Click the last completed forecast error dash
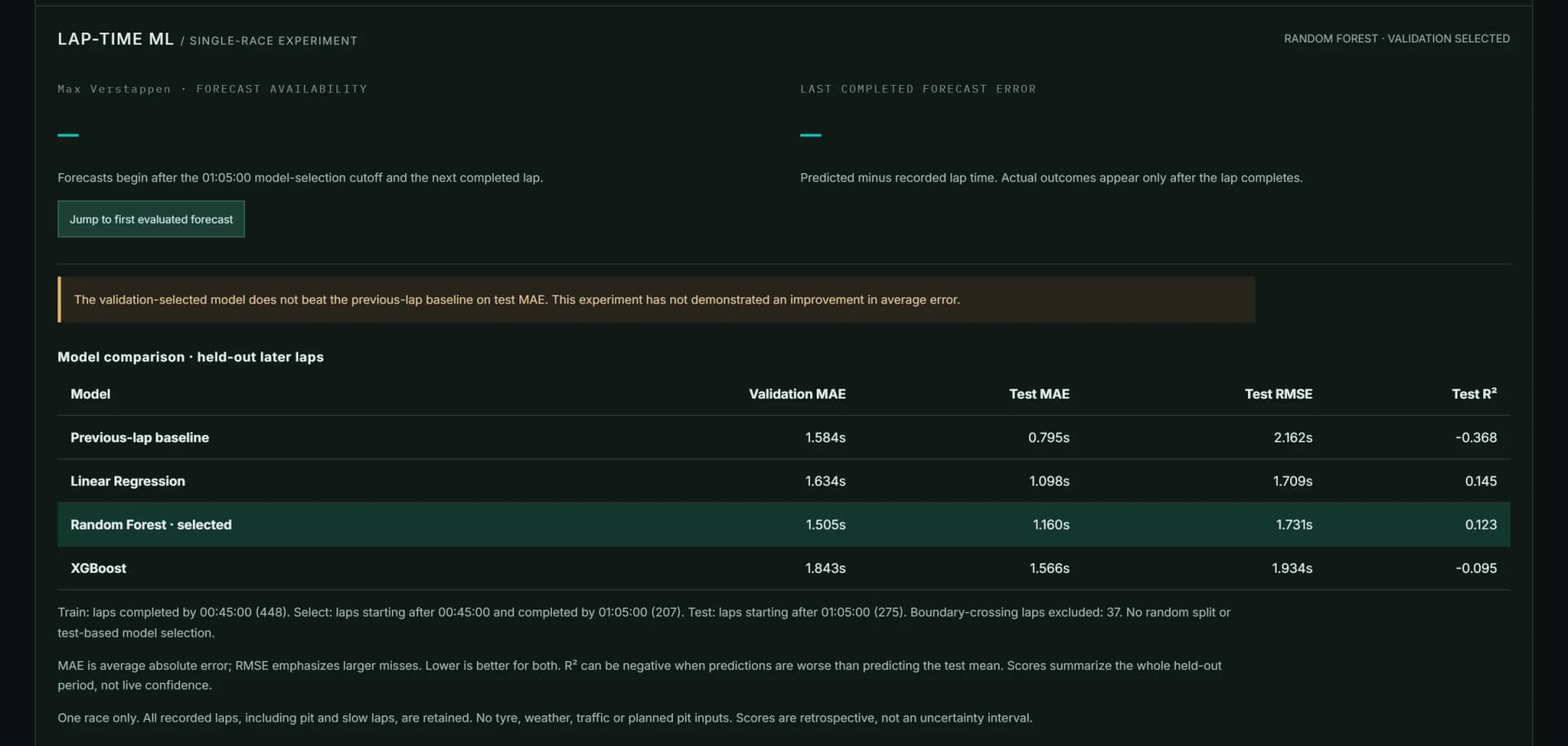The width and height of the screenshot is (1568, 746). tap(810, 135)
